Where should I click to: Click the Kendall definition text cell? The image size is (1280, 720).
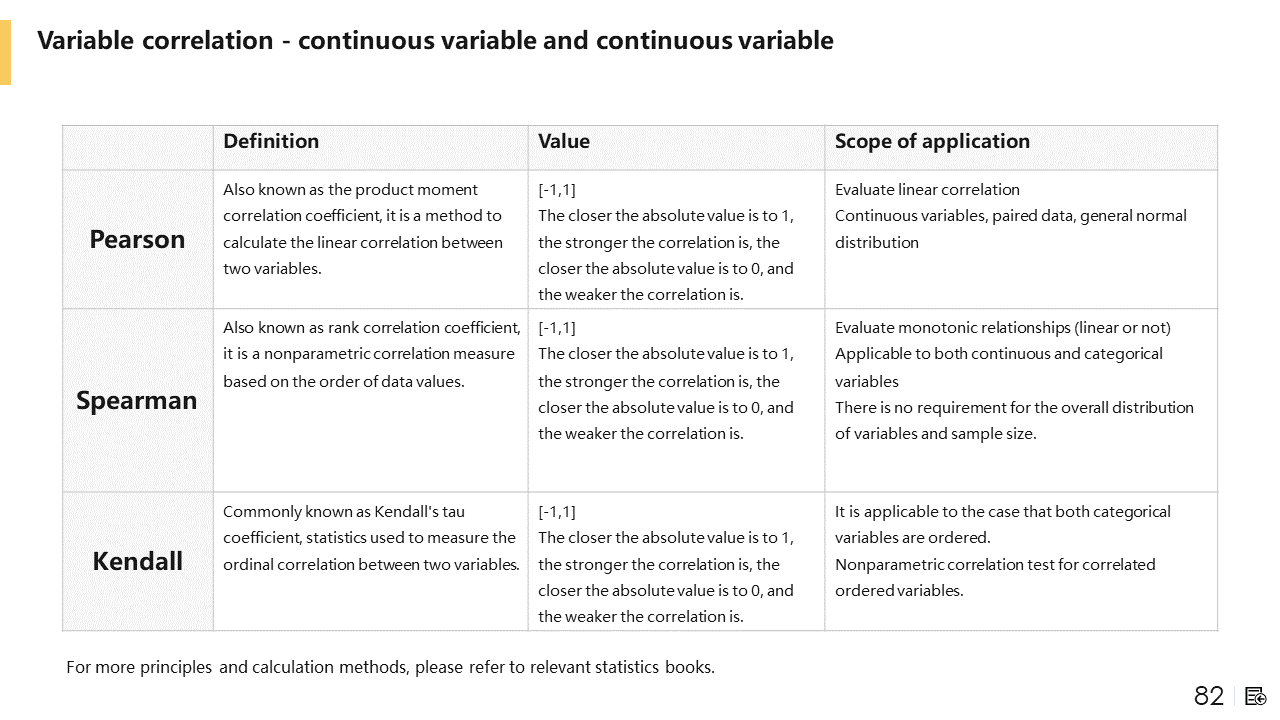(371, 538)
